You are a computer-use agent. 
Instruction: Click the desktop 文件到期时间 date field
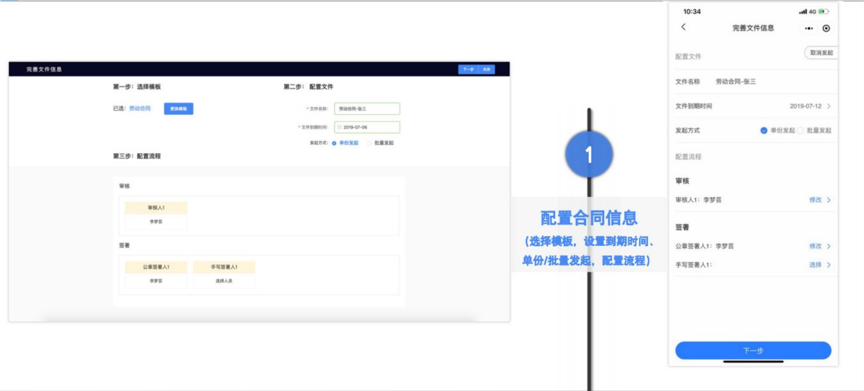(x=367, y=127)
